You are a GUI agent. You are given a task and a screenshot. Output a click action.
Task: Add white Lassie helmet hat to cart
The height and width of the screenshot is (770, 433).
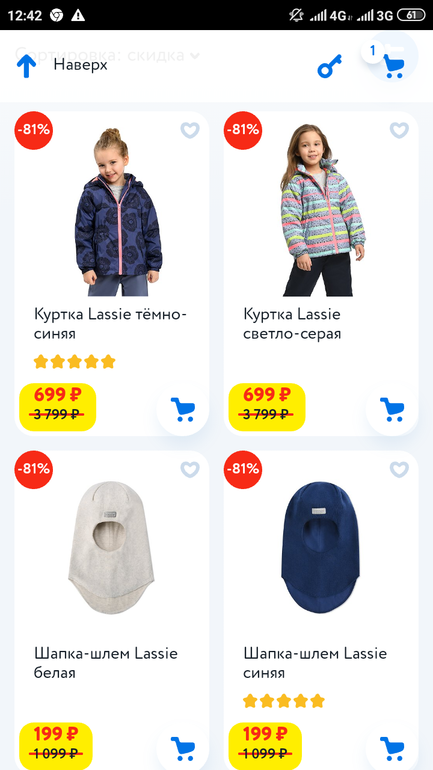point(183,748)
